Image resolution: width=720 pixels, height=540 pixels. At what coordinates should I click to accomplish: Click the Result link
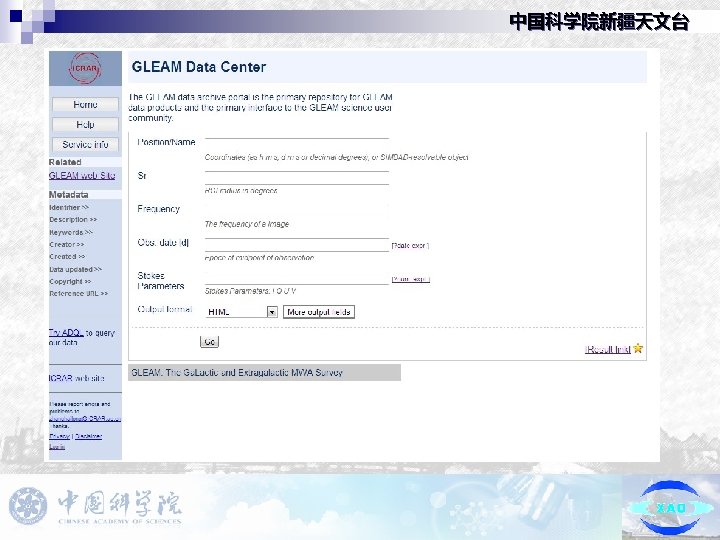point(608,349)
